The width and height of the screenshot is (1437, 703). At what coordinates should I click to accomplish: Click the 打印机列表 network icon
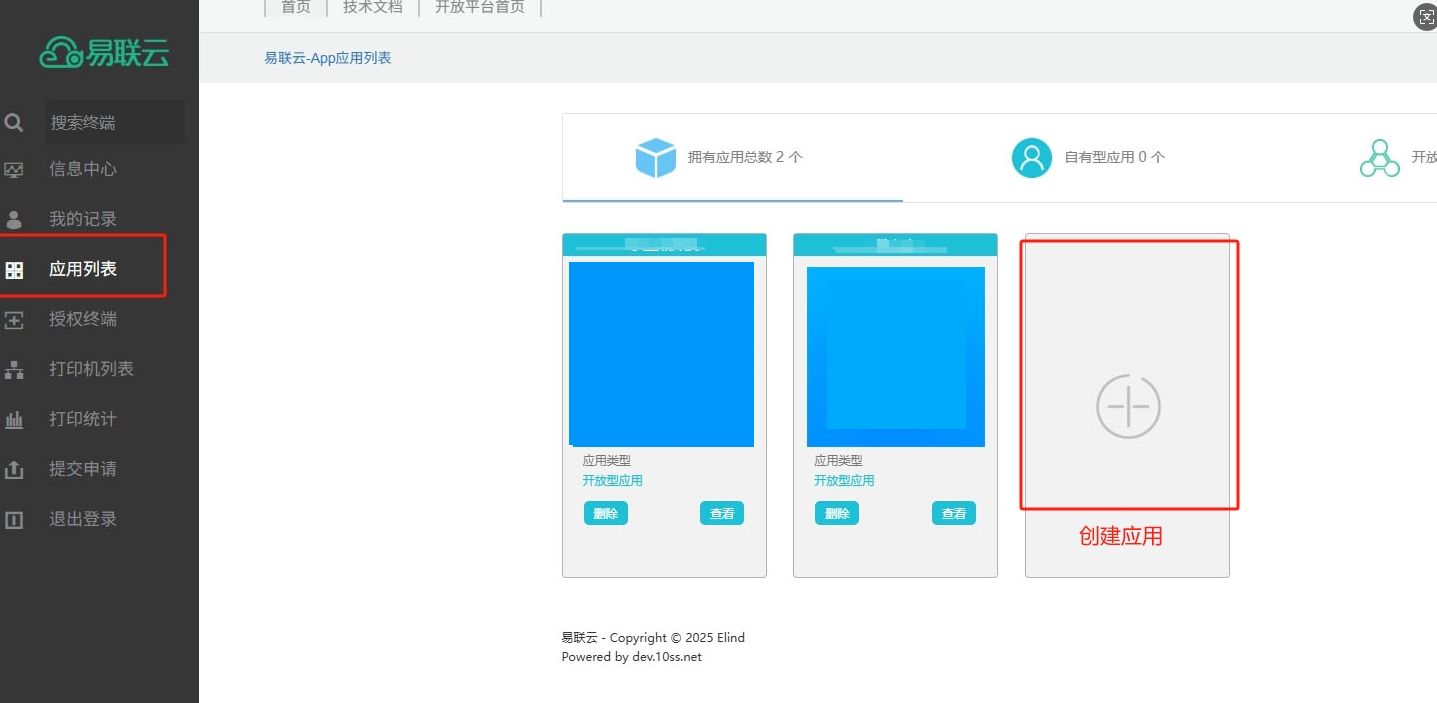click(x=14, y=370)
